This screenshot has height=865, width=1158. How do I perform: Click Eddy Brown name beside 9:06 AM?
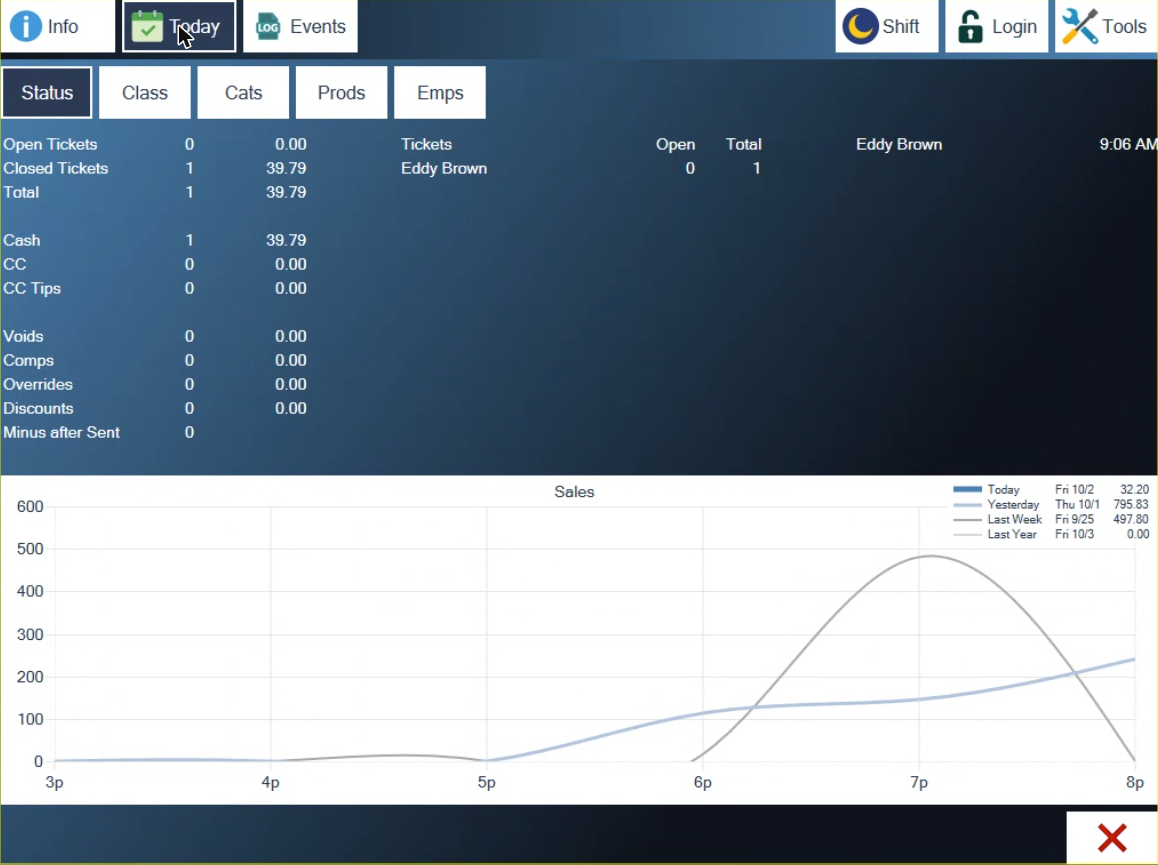pyautogui.click(x=899, y=144)
